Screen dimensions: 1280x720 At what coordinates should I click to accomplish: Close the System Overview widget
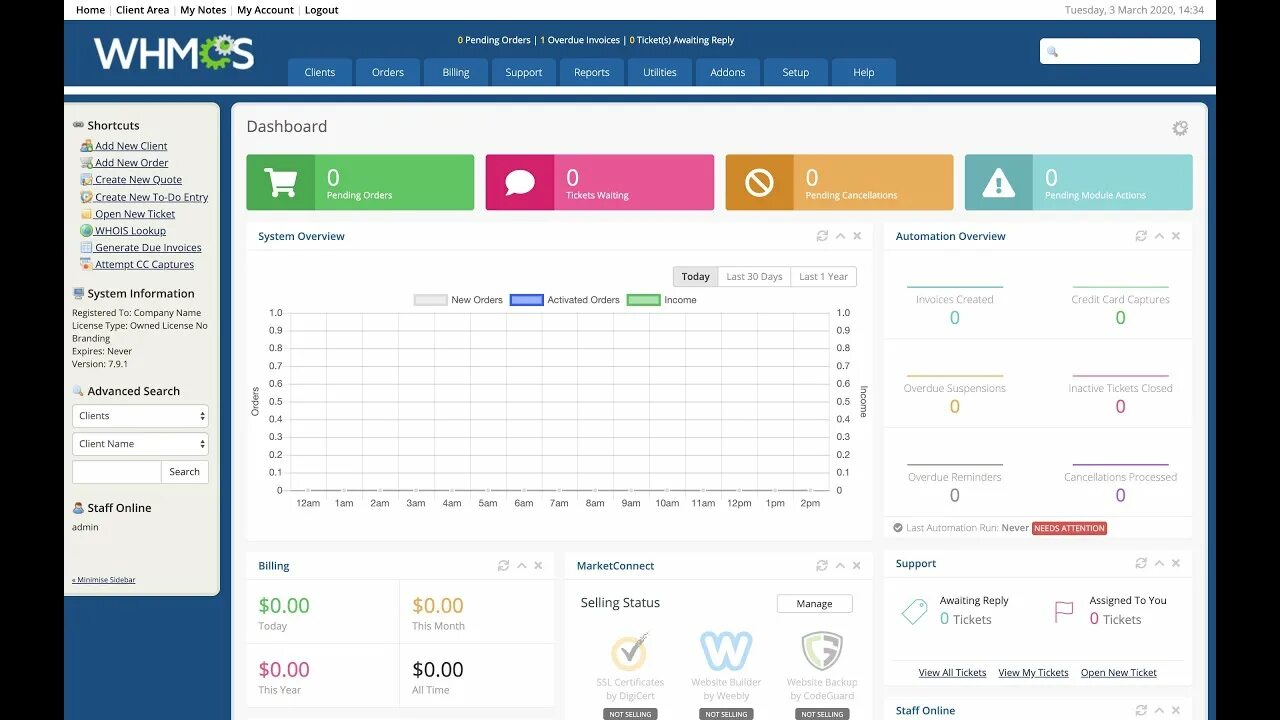(857, 236)
